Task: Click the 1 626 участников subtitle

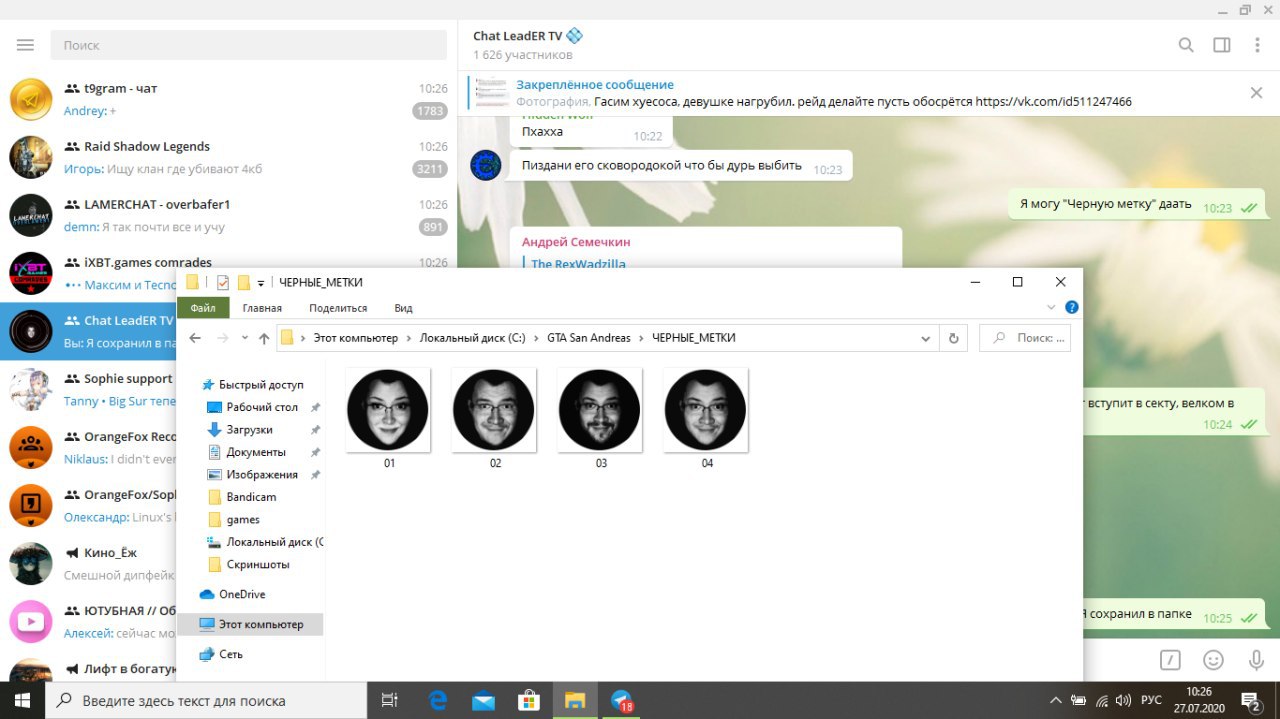Action: tap(523, 55)
